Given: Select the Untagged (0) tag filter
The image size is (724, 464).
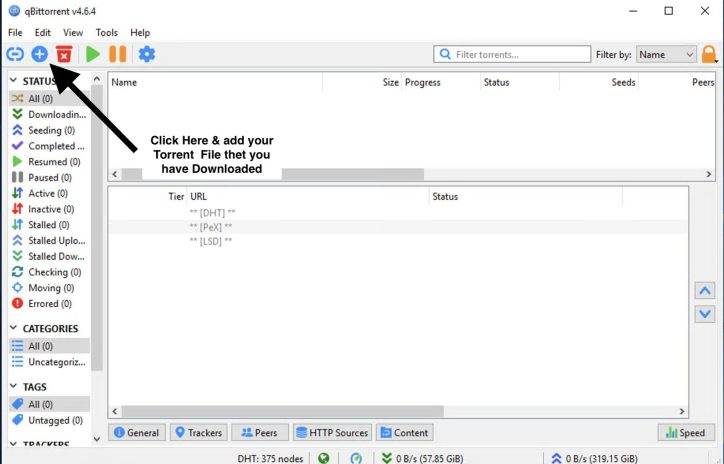Looking at the screenshot, I should coord(49,420).
